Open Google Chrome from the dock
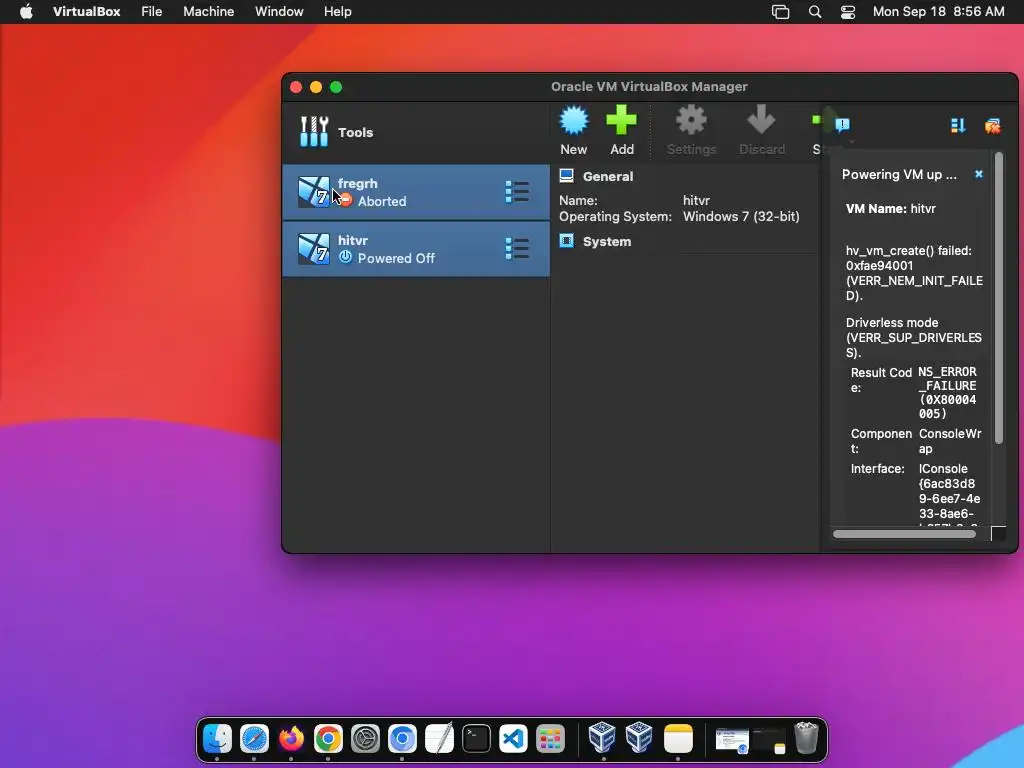The height and width of the screenshot is (768, 1024). (x=328, y=739)
